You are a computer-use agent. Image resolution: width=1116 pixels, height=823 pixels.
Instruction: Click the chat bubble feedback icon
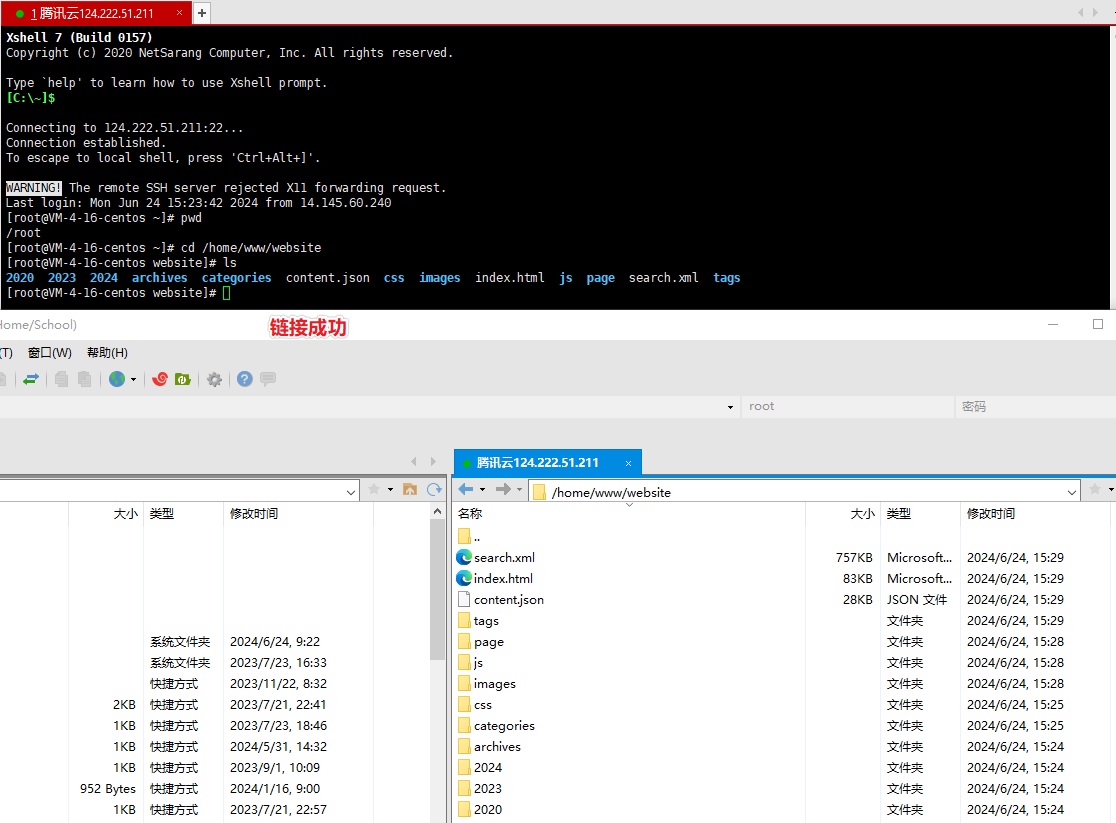click(268, 379)
